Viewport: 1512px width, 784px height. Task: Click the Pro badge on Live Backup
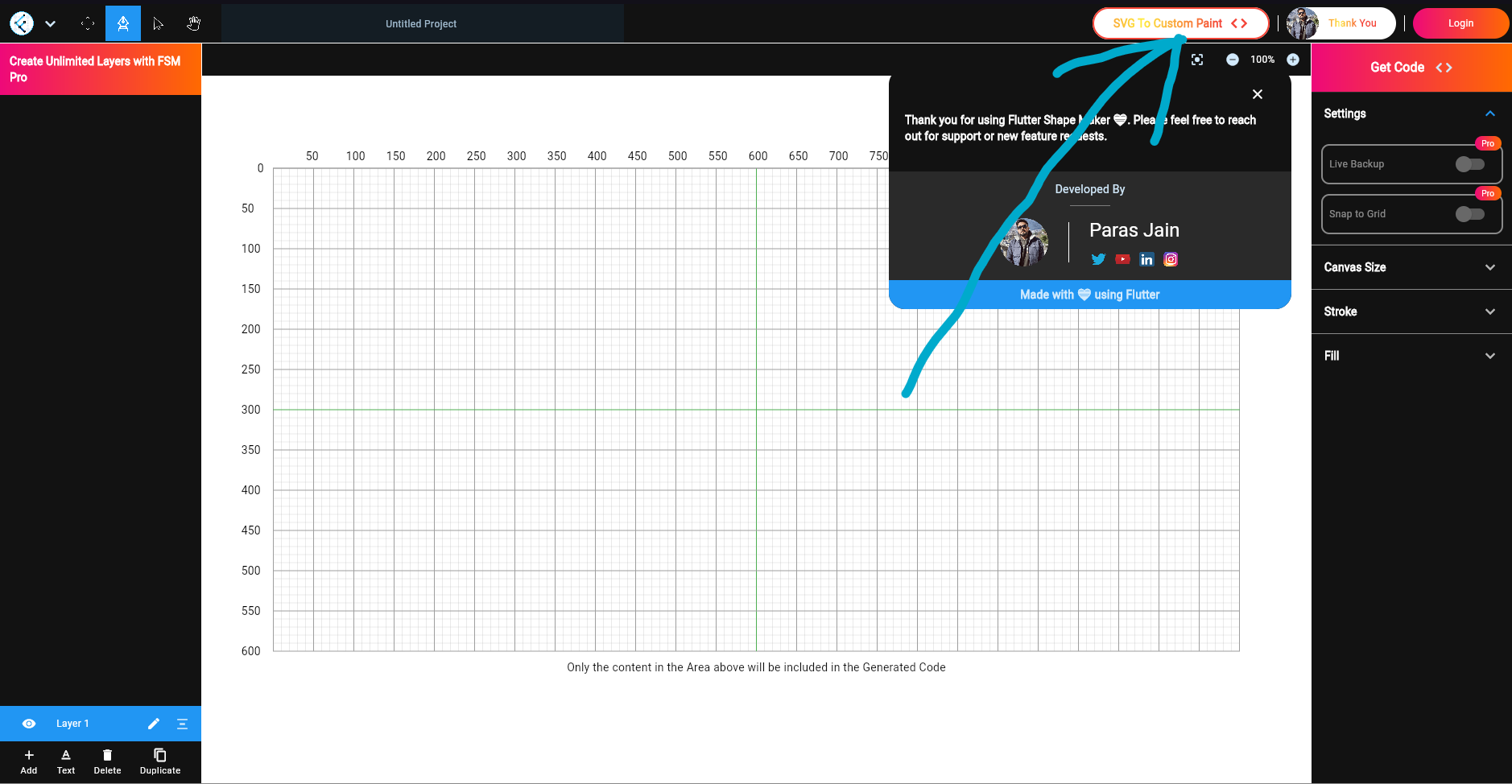(1488, 143)
